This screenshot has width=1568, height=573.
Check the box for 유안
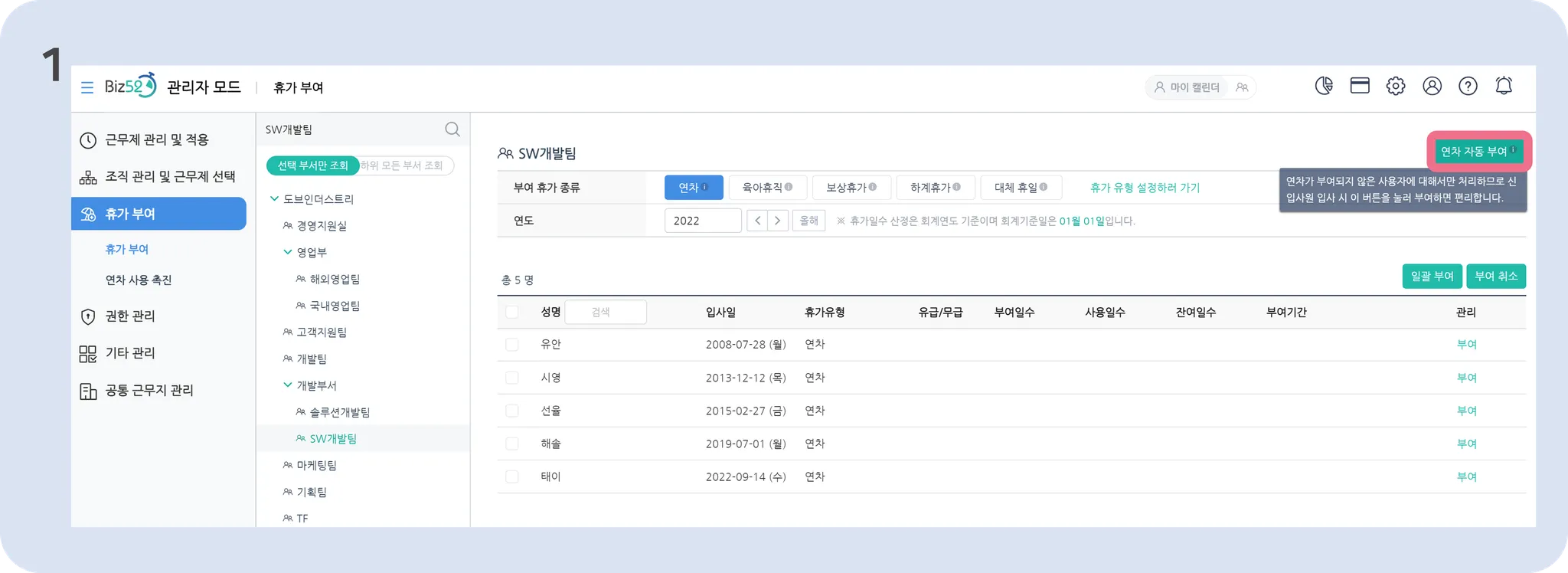(x=512, y=345)
